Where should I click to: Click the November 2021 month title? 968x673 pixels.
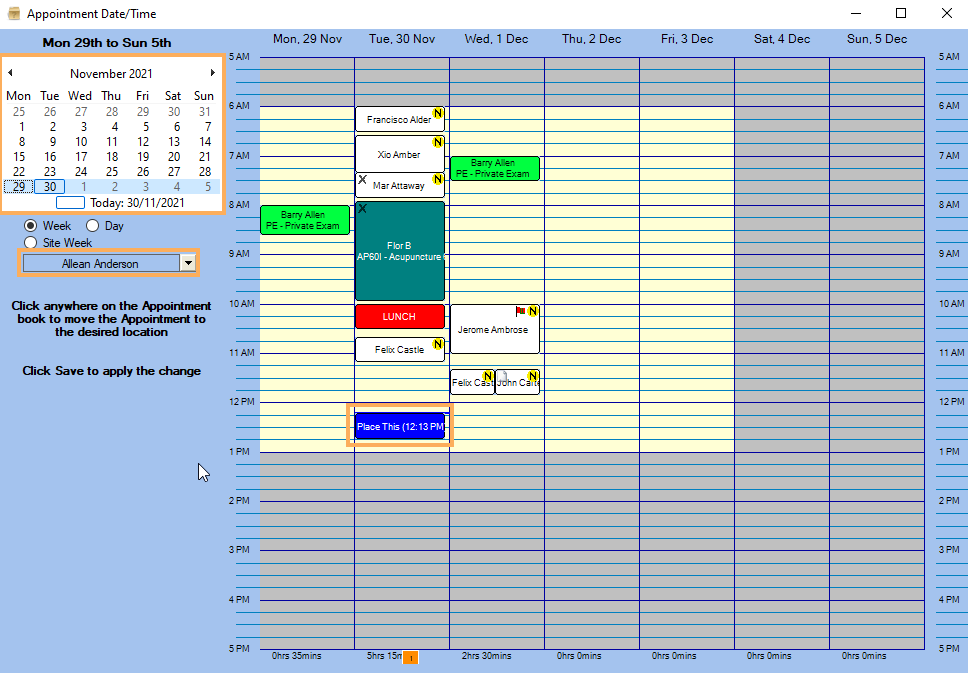(x=111, y=73)
